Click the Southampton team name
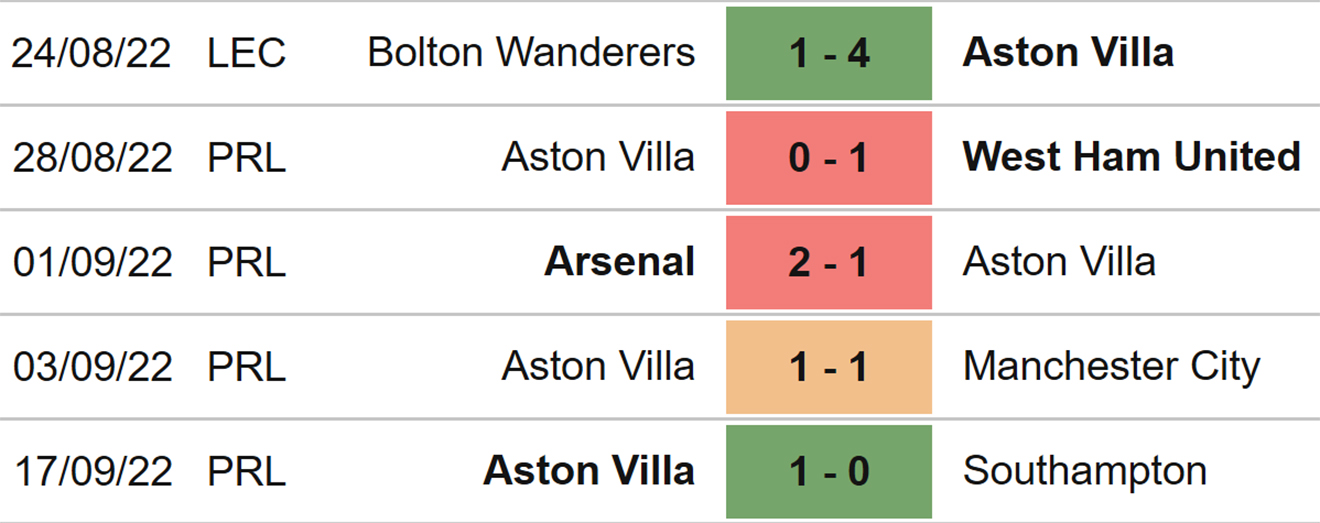The image size is (1320, 523). coord(1085,471)
